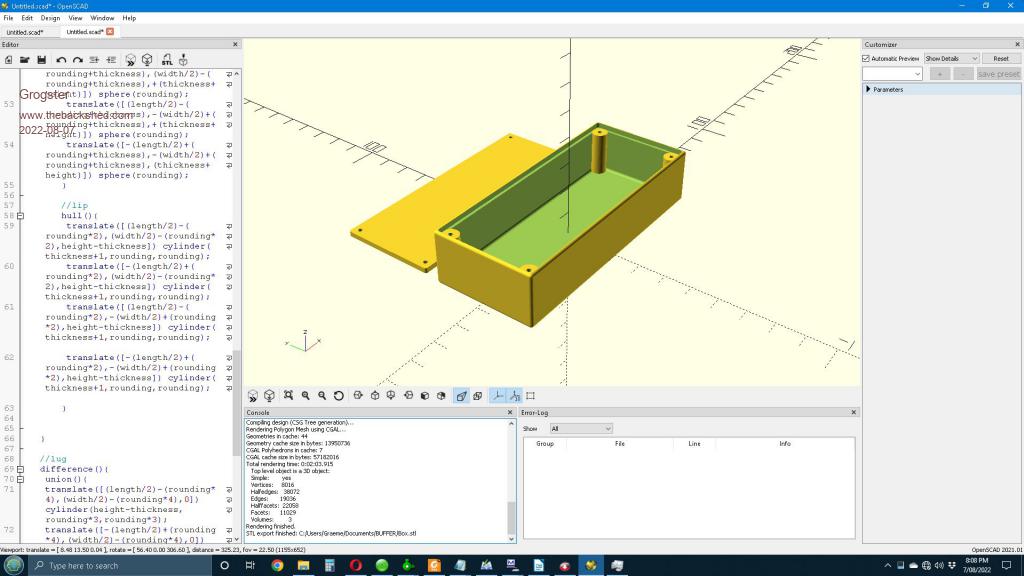Uncheck the Automatic Preview checkbox

coord(866,59)
